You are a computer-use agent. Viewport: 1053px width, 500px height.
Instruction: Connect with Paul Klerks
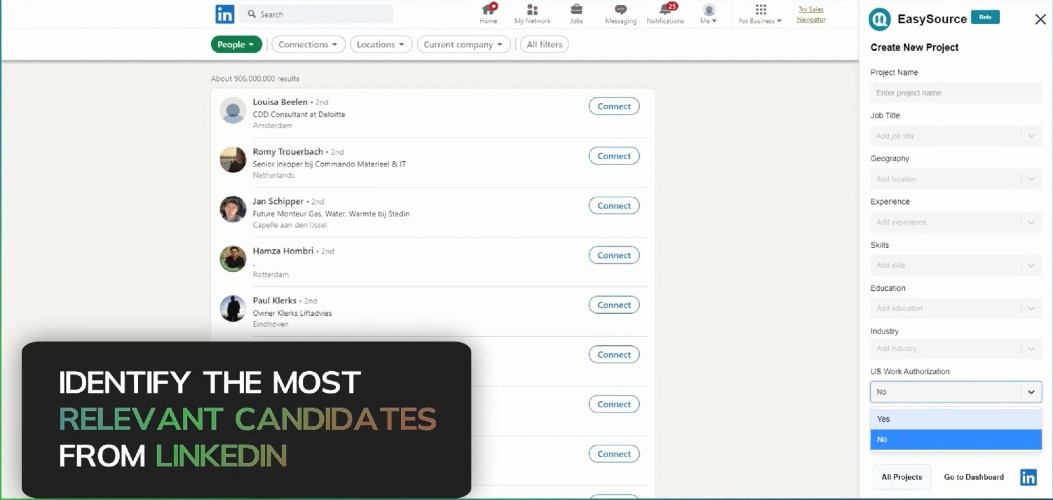point(614,305)
